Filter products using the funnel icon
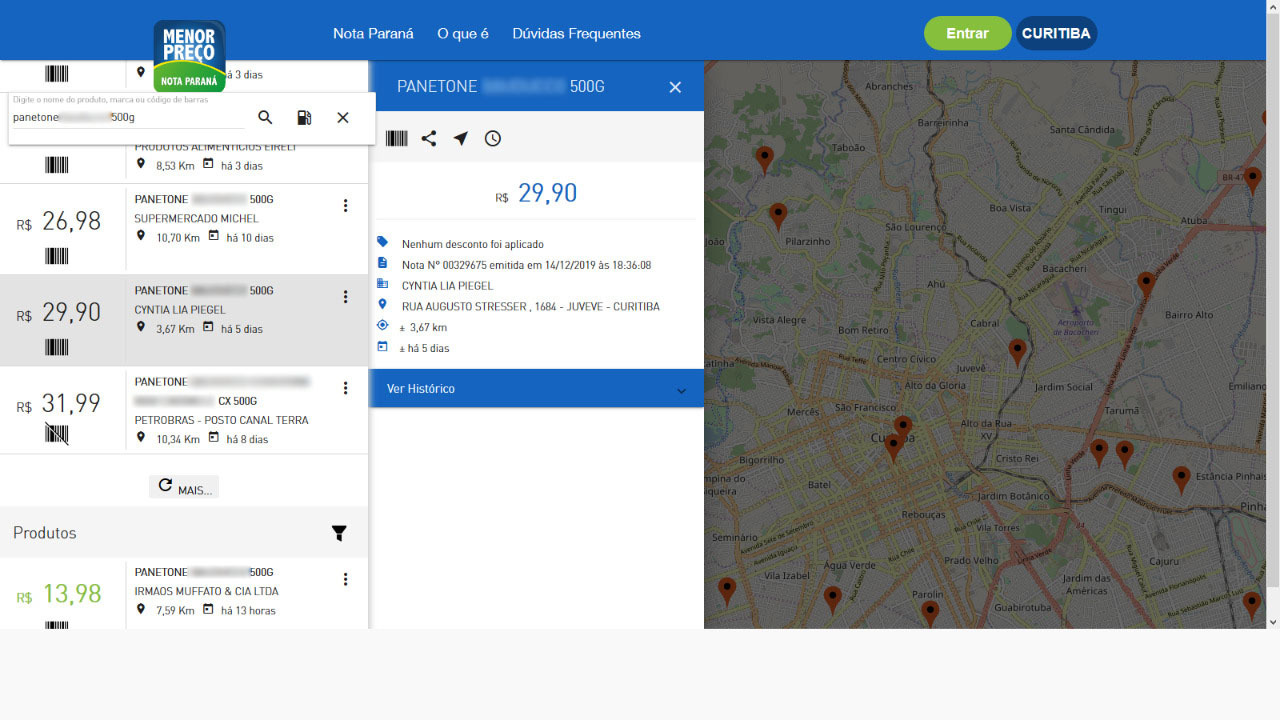Viewport: 1280px width, 720px height. tap(339, 533)
